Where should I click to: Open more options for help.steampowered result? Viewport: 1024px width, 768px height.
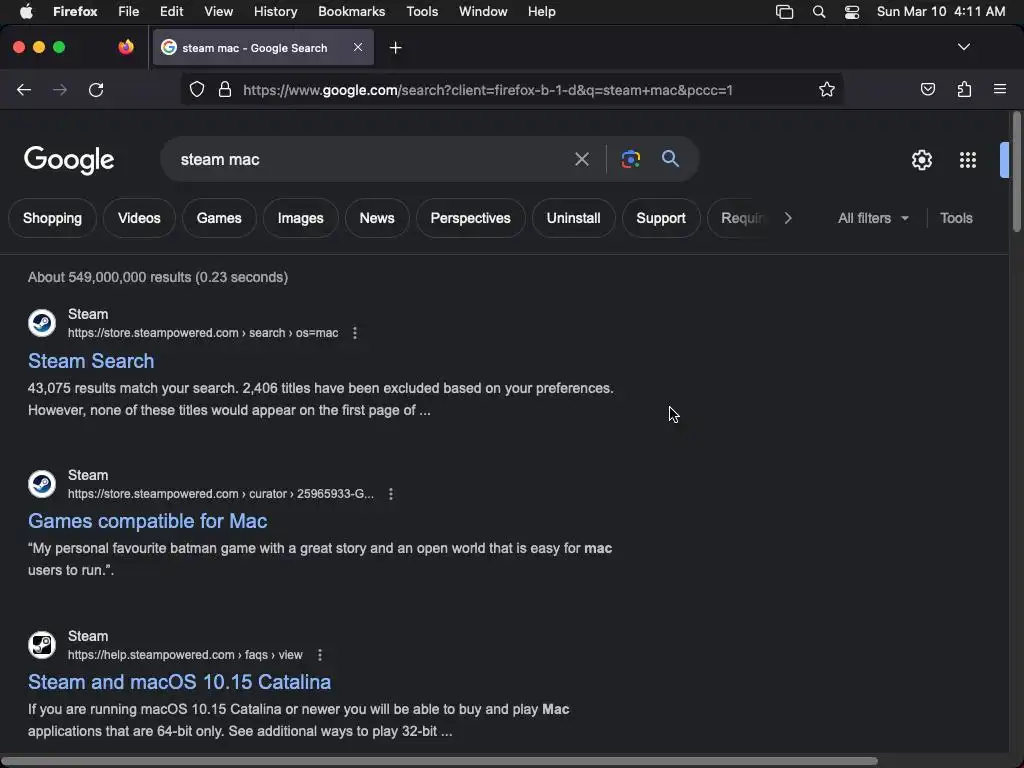coord(319,655)
